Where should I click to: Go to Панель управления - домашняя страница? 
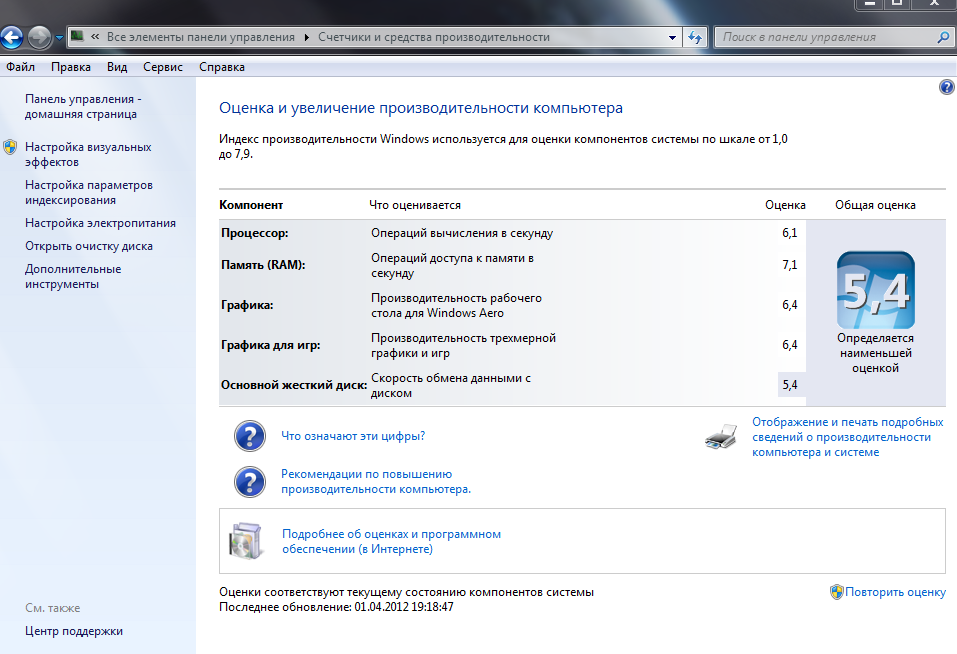pyautogui.click(x=83, y=107)
